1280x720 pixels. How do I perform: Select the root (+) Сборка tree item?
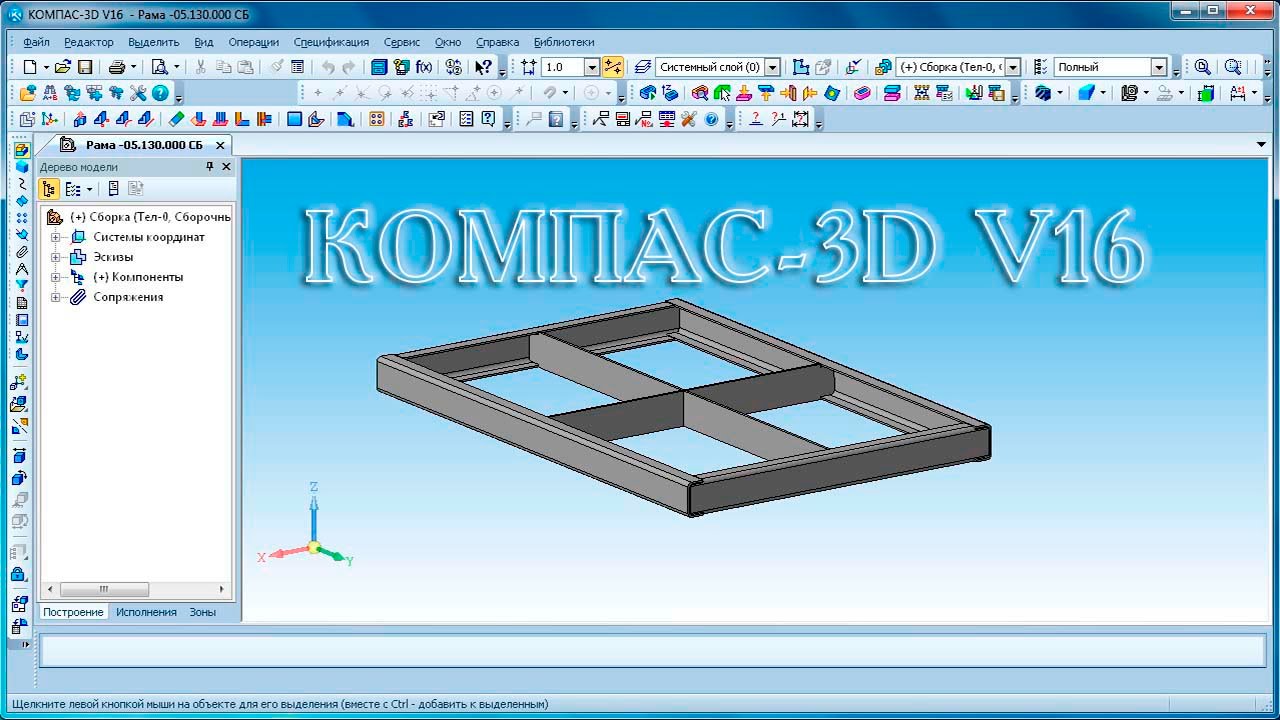[x=150, y=217]
